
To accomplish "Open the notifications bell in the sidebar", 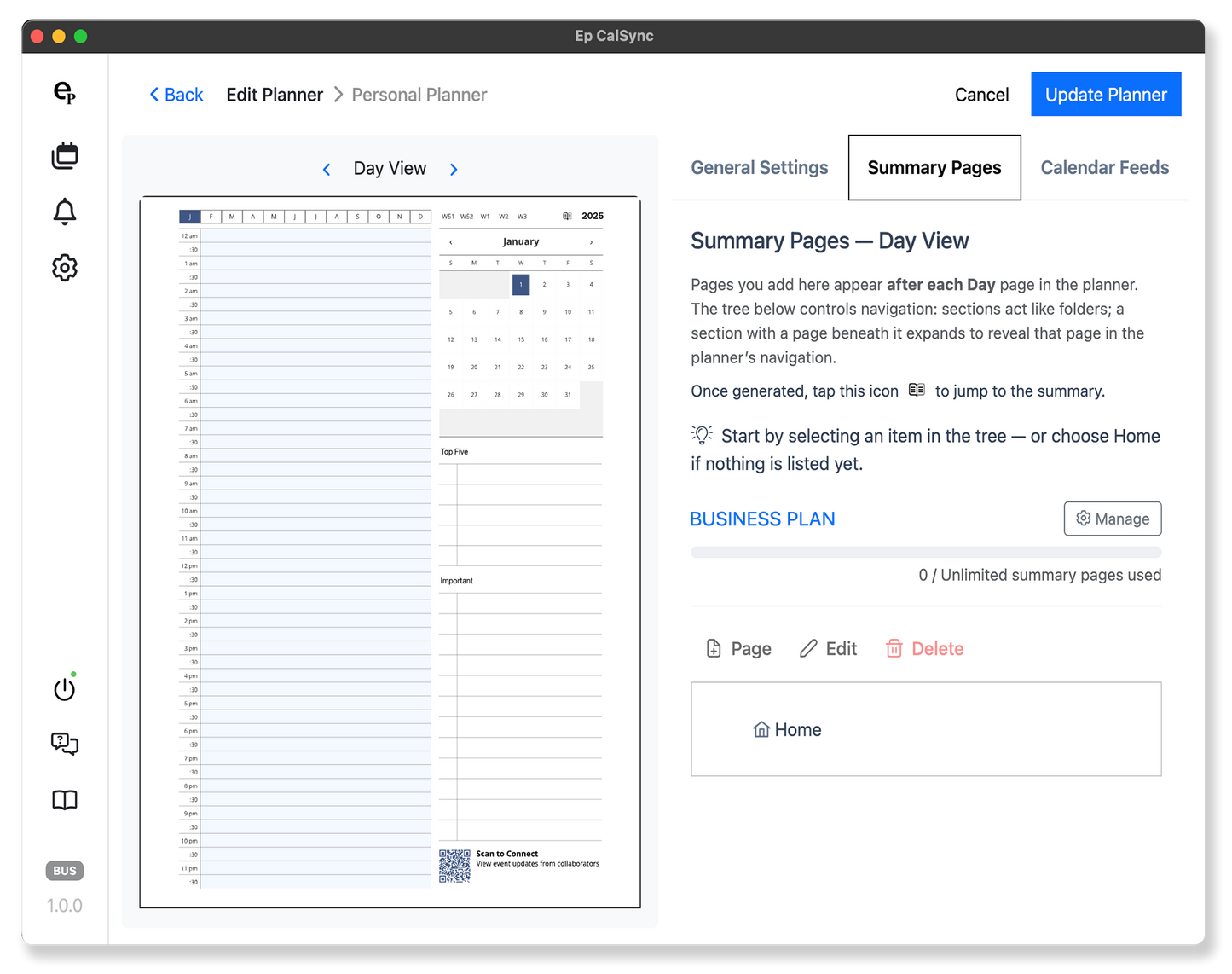I will click(64, 211).
